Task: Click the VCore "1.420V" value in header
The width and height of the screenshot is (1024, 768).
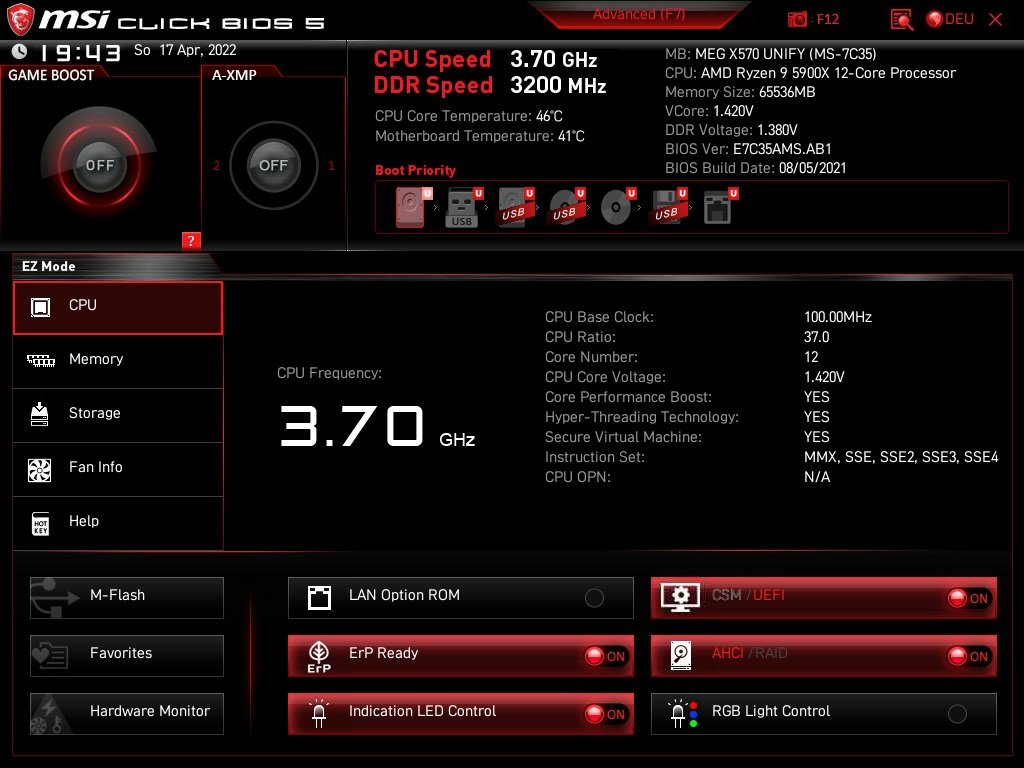Action: click(x=733, y=111)
